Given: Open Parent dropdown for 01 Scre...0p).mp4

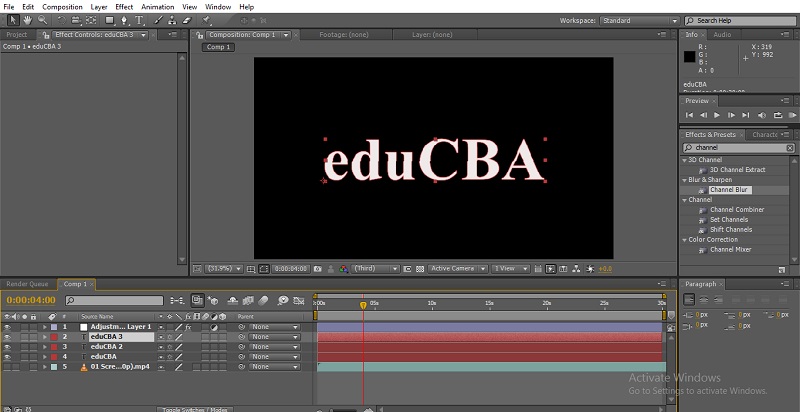Looking at the screenshot, I should point(274,367).
